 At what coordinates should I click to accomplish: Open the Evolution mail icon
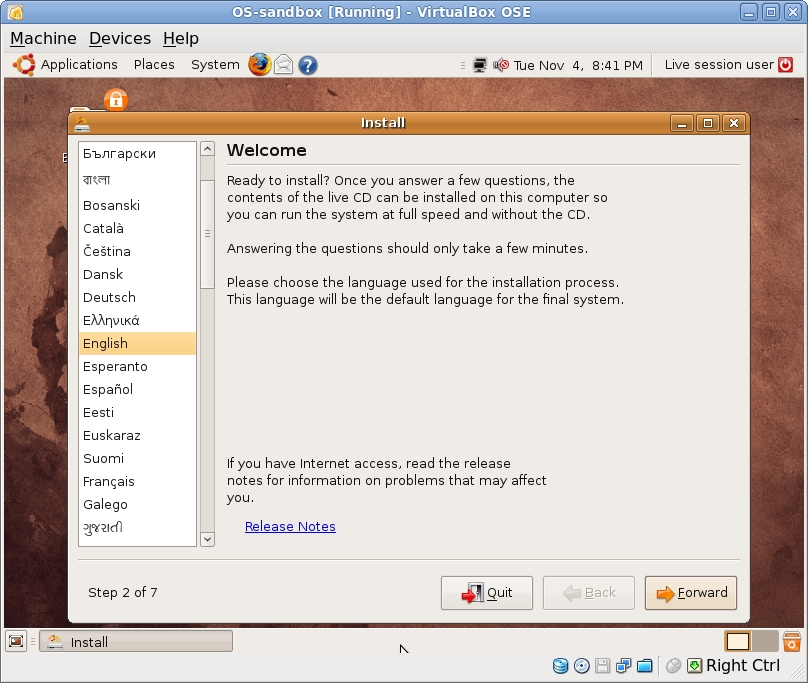click(x=283, y=65)
